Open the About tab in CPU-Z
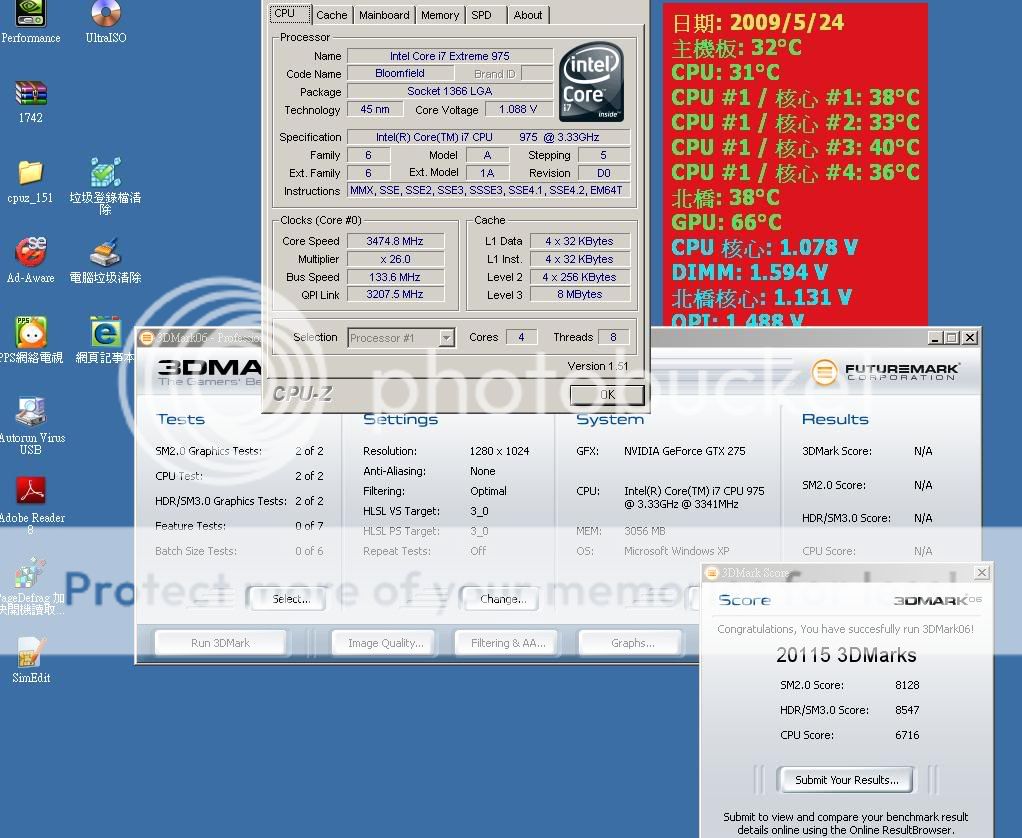1022x838 pixels. [x=528, y=15]
